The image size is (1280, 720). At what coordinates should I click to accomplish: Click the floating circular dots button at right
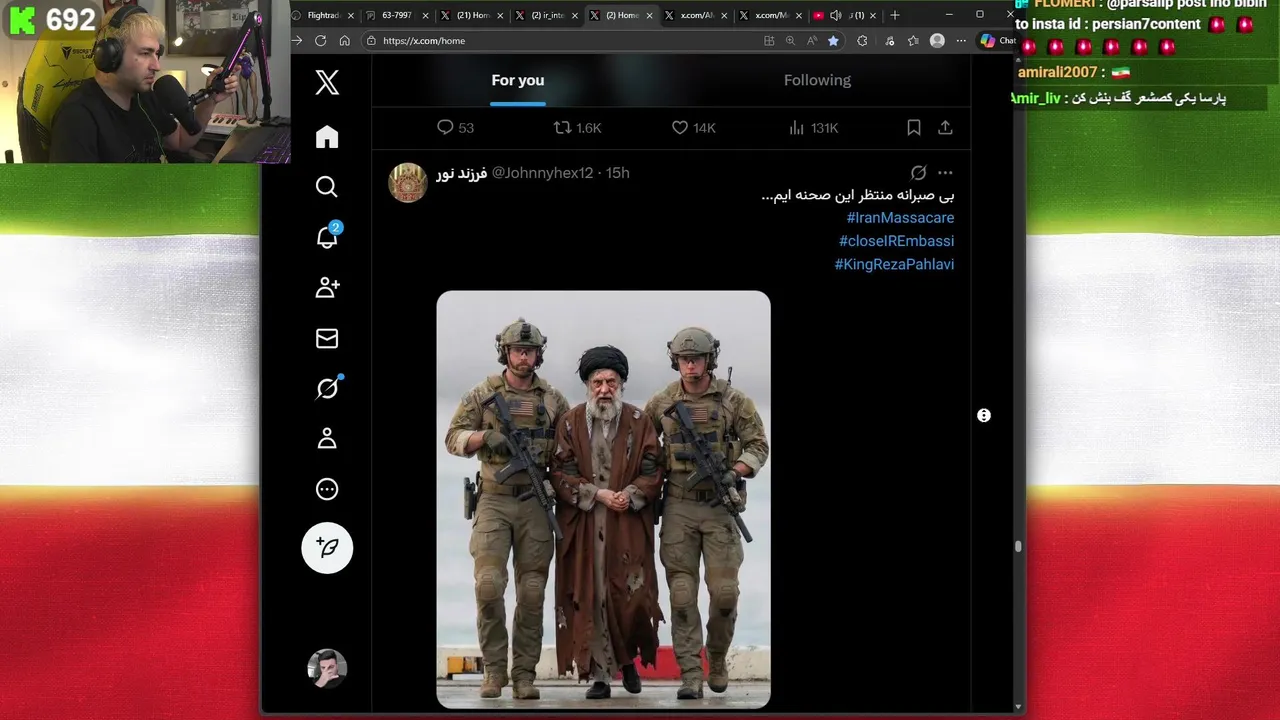984,415
